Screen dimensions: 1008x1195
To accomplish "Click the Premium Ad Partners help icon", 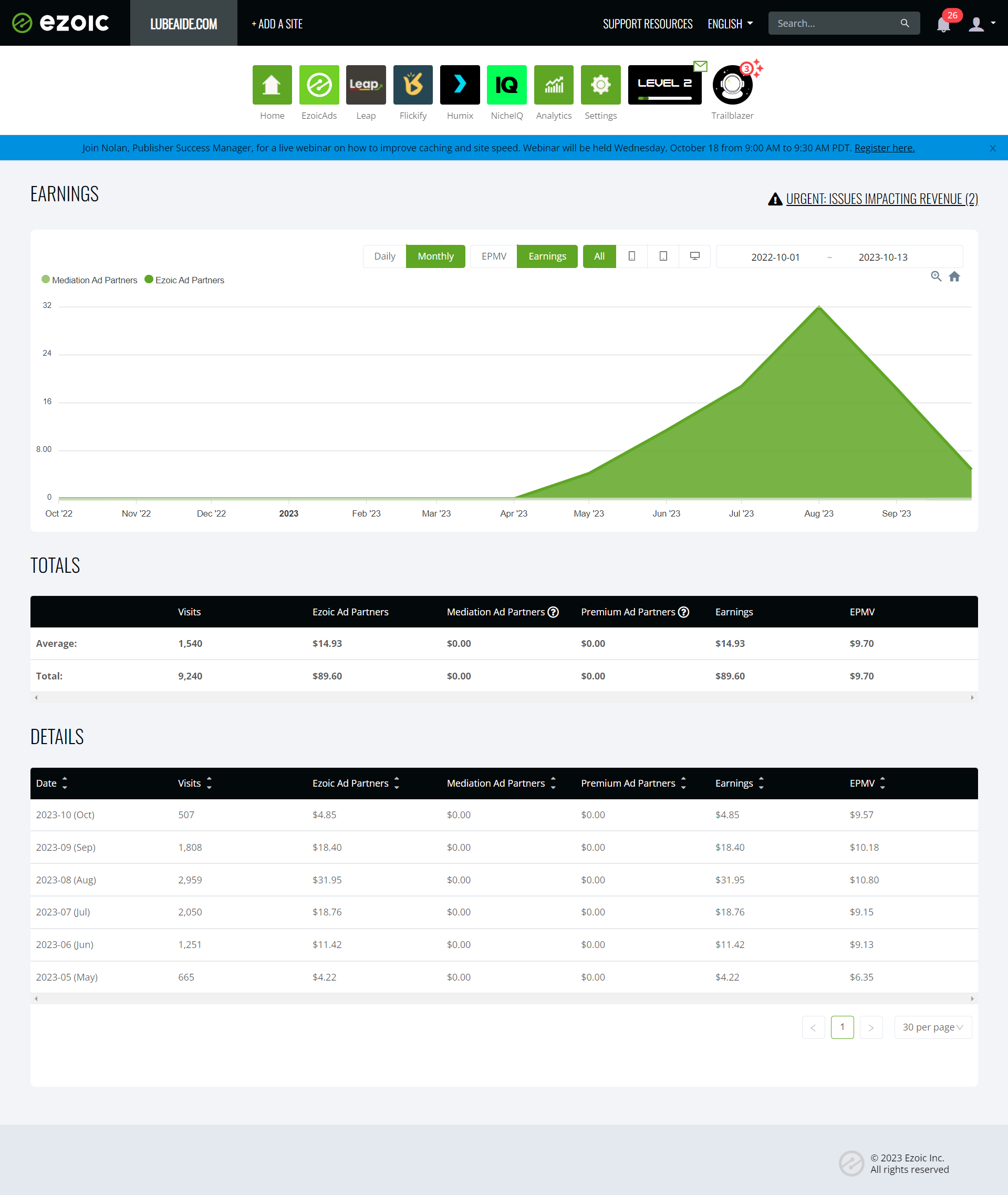I will pos(683,612).
